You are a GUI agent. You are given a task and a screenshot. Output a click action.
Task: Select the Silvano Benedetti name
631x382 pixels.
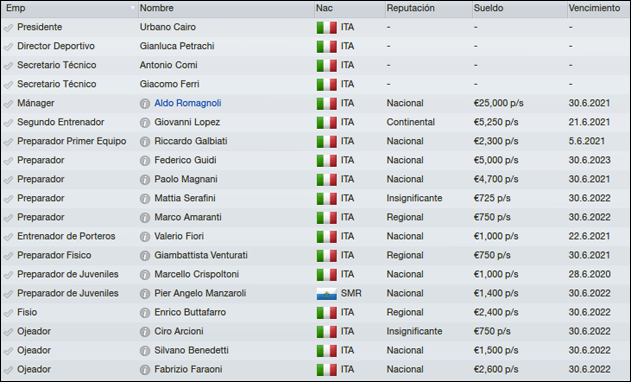coord(191,350)
